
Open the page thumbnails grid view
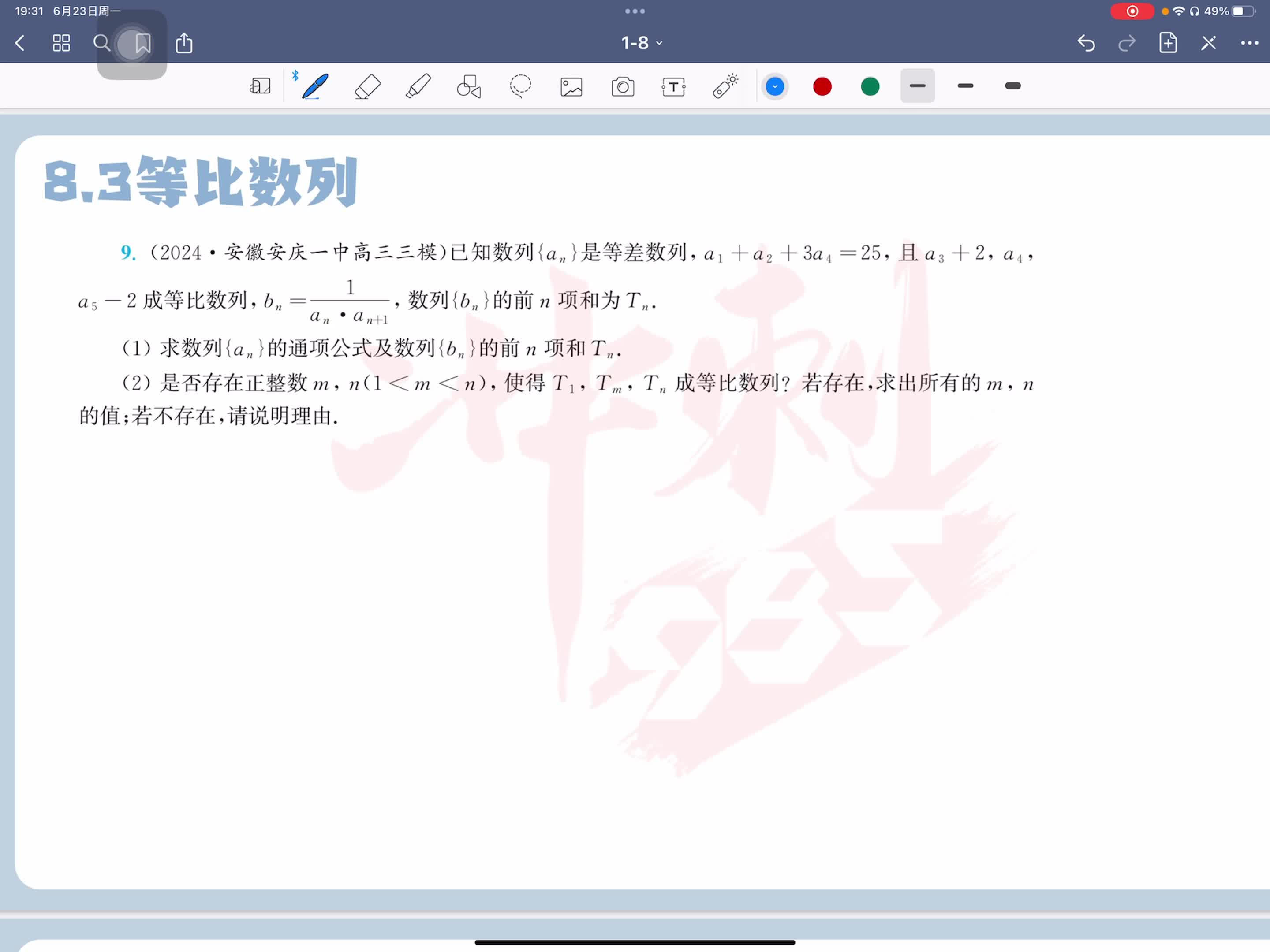click(x=61, y=43)
